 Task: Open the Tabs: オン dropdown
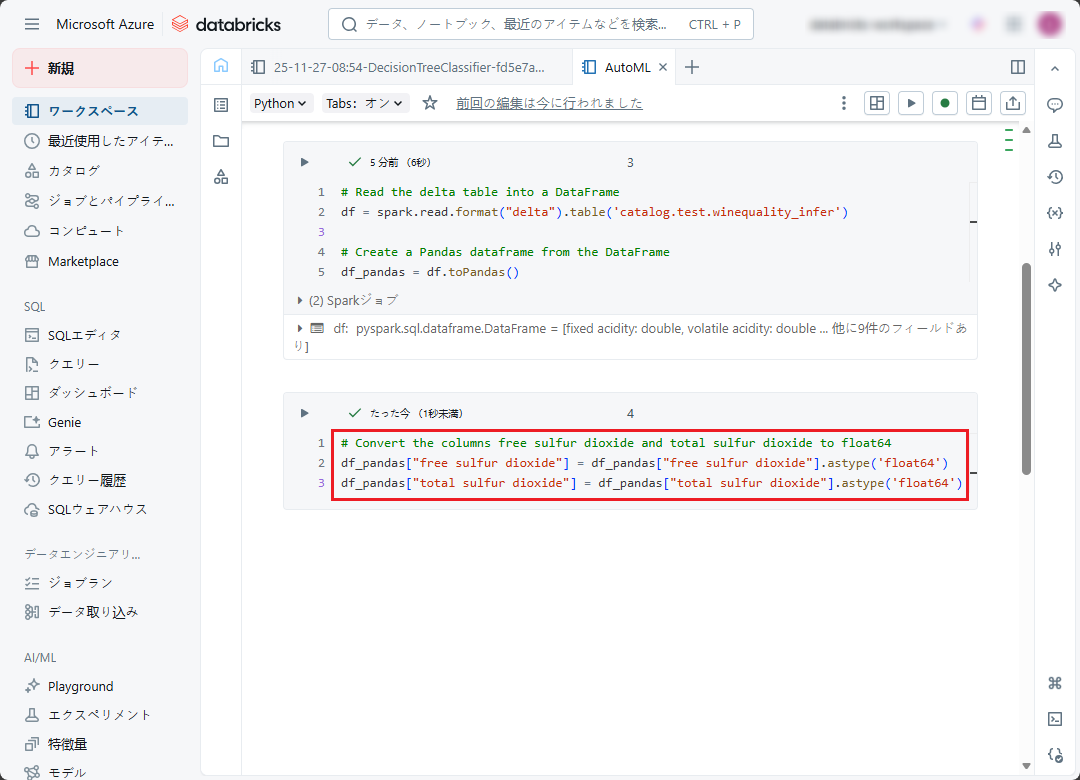365,103
